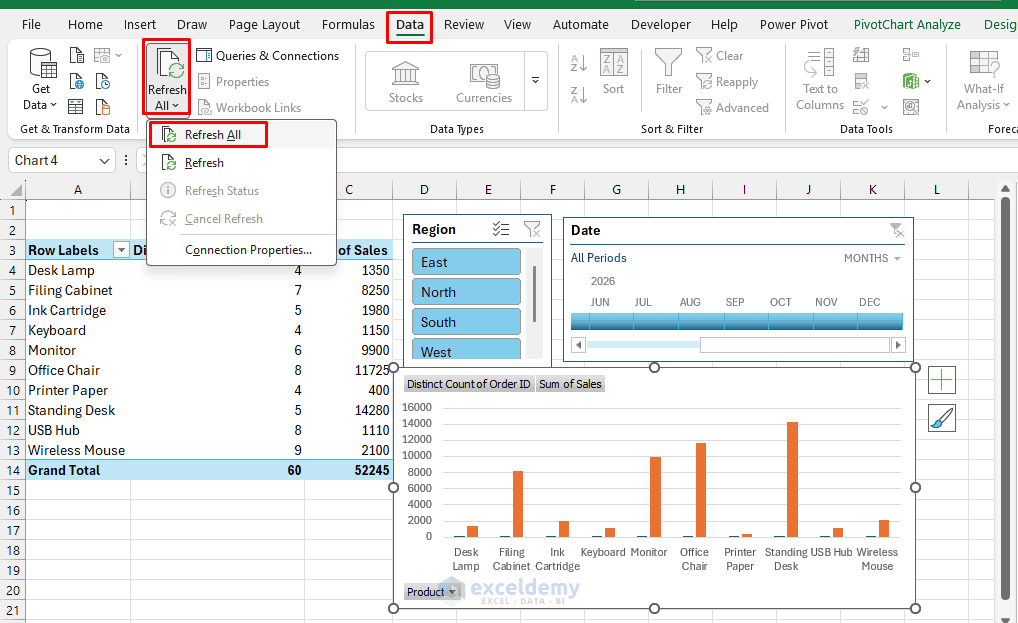
Task: Click the From Web icon
Action: point(77,82)
